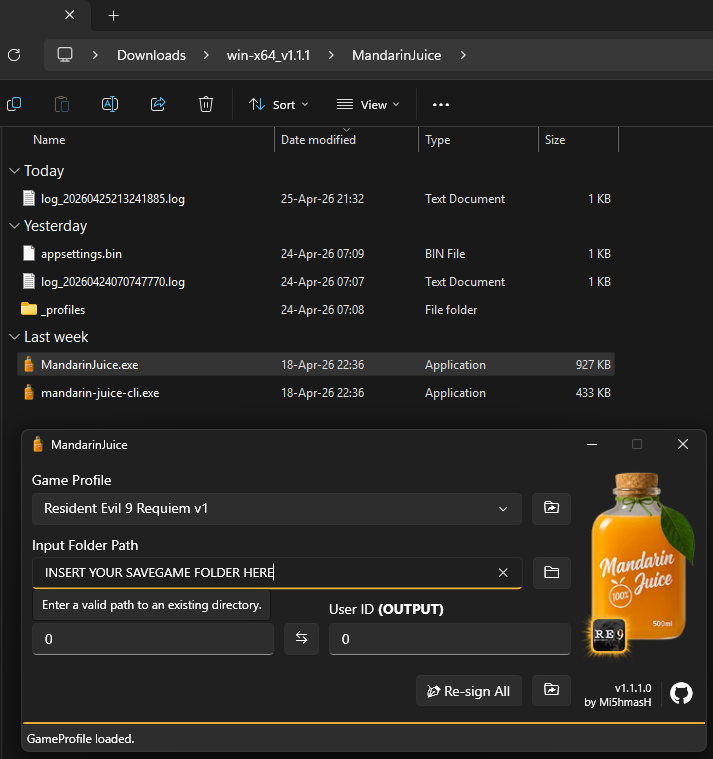Viewport: 713px width, 759px height.
Task: Click the appsettings.bin file icon
Action: coord(29,253)
